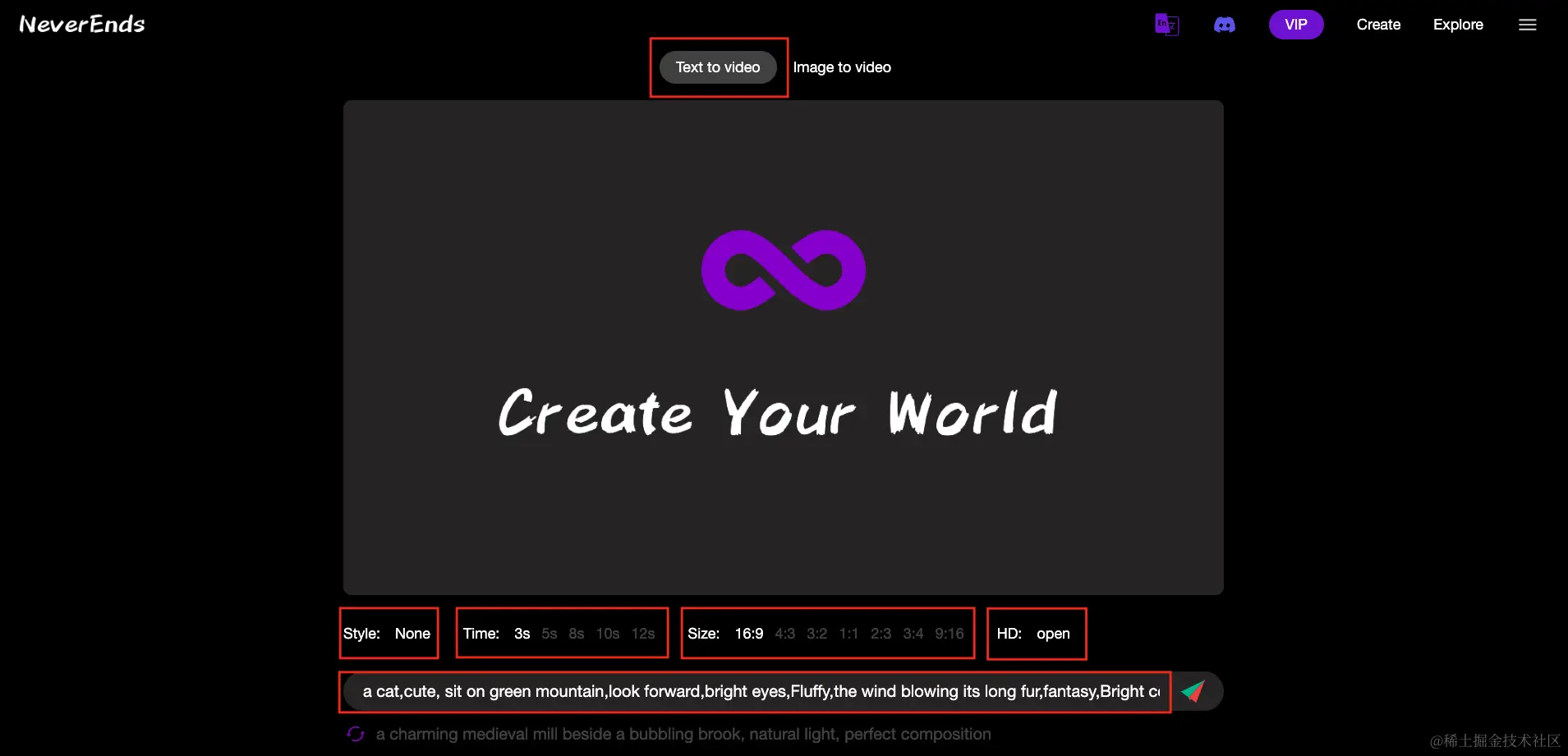Image resolution: width=1568 pixels, height=756 pixels.
Task: Choose 4:3 aspect ratio
Action: [x=785, y=634]
